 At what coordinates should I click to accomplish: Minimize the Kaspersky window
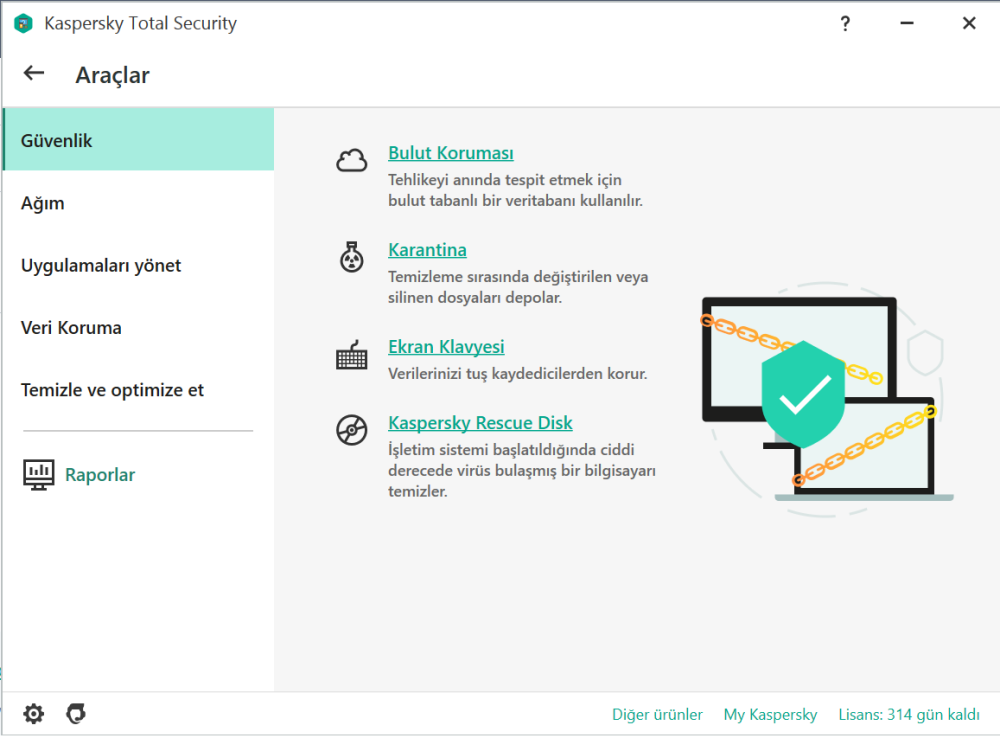(907, 24)
